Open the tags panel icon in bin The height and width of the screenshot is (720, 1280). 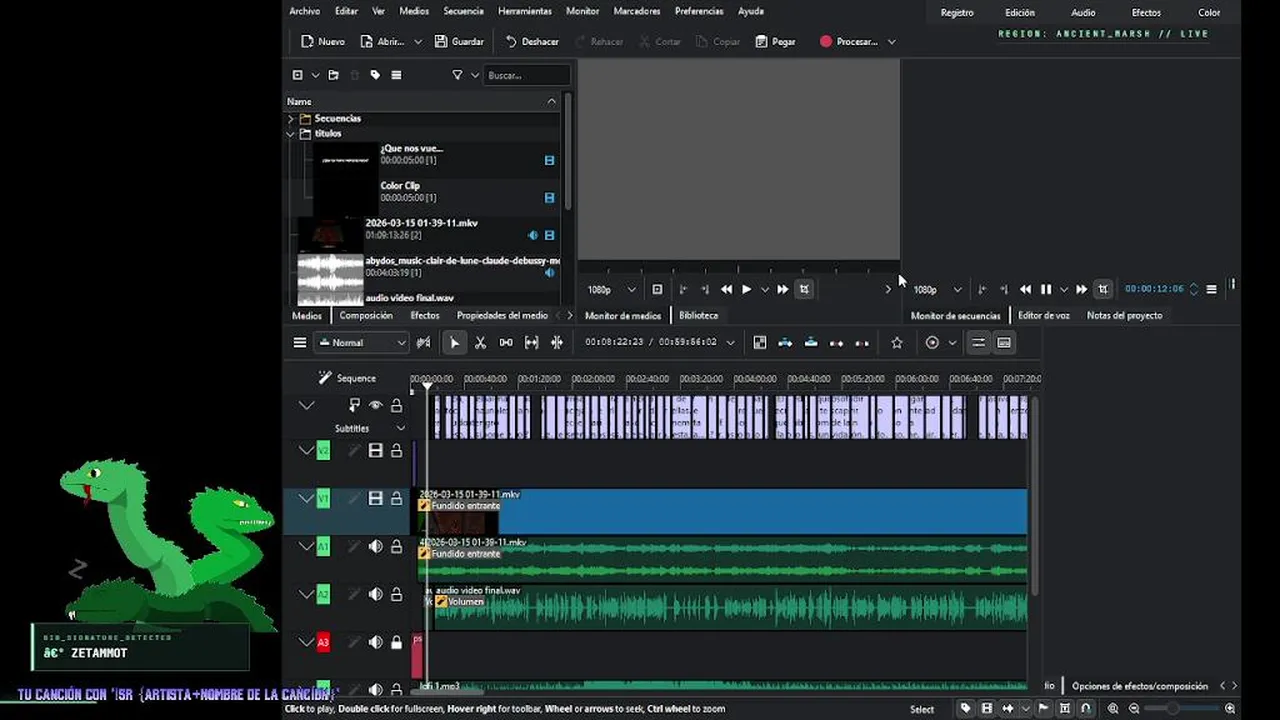[375, 75]
